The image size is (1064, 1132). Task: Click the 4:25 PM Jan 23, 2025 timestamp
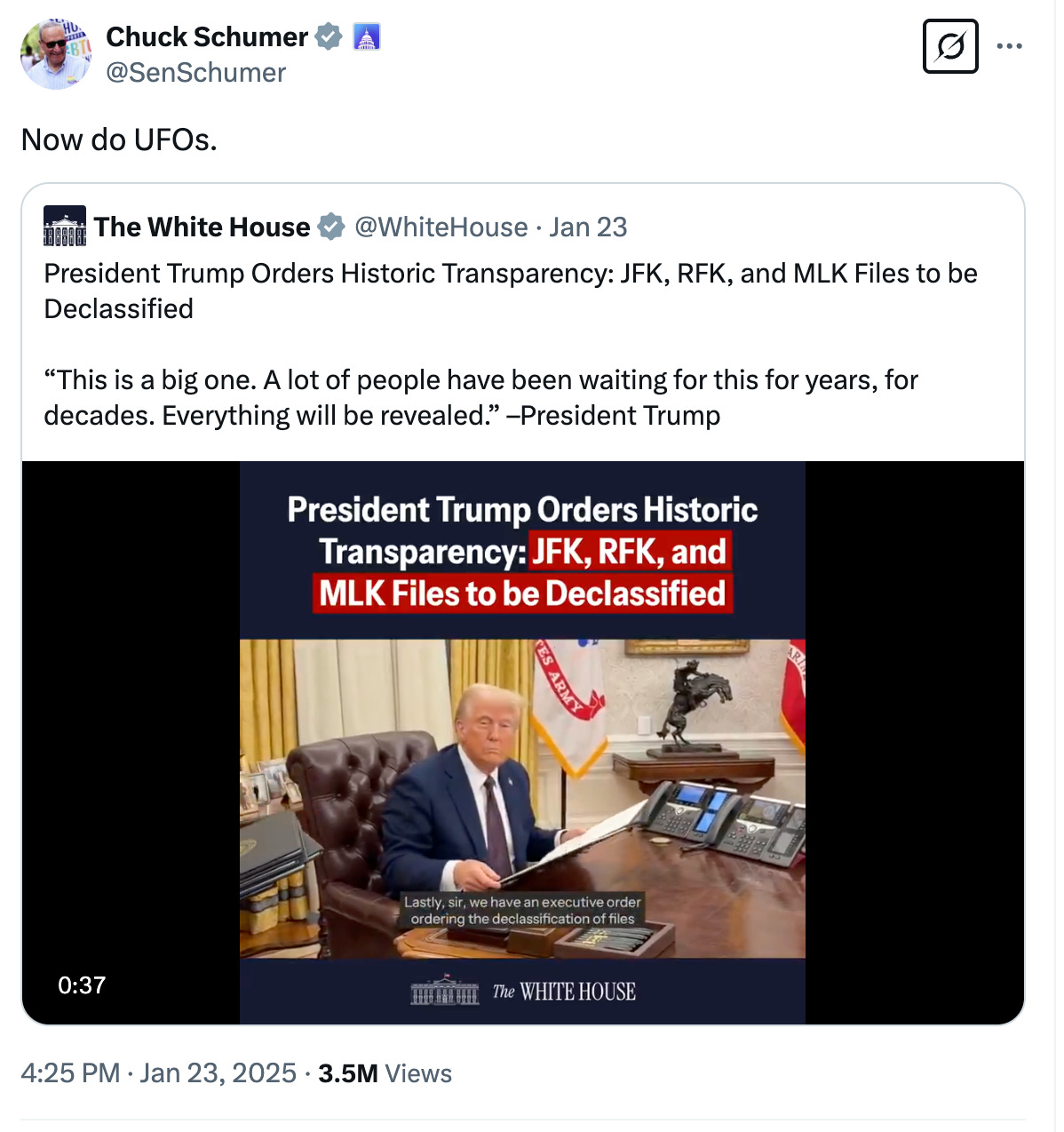click(x=159, y=1073)
